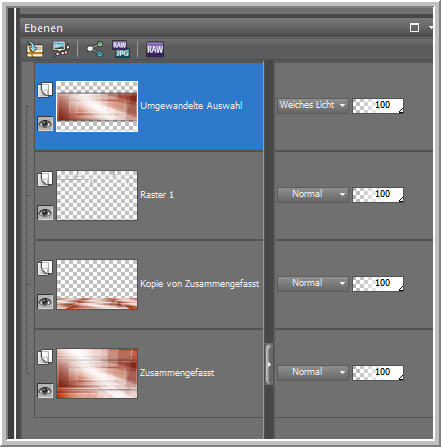Toggle the Zusammengefasst layer eye icon
This screenshot has height=447, width=441.
pos(45,391)
